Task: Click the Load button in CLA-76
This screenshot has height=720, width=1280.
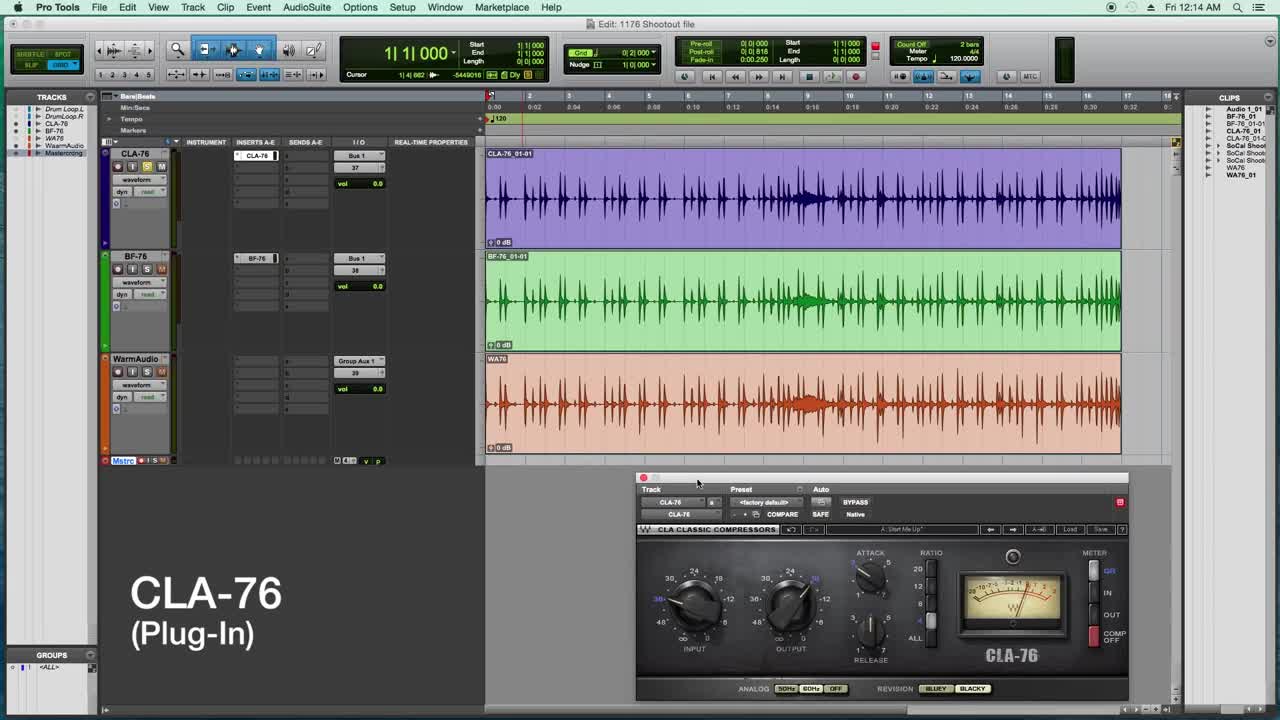Action: [x=1070, y=529]
